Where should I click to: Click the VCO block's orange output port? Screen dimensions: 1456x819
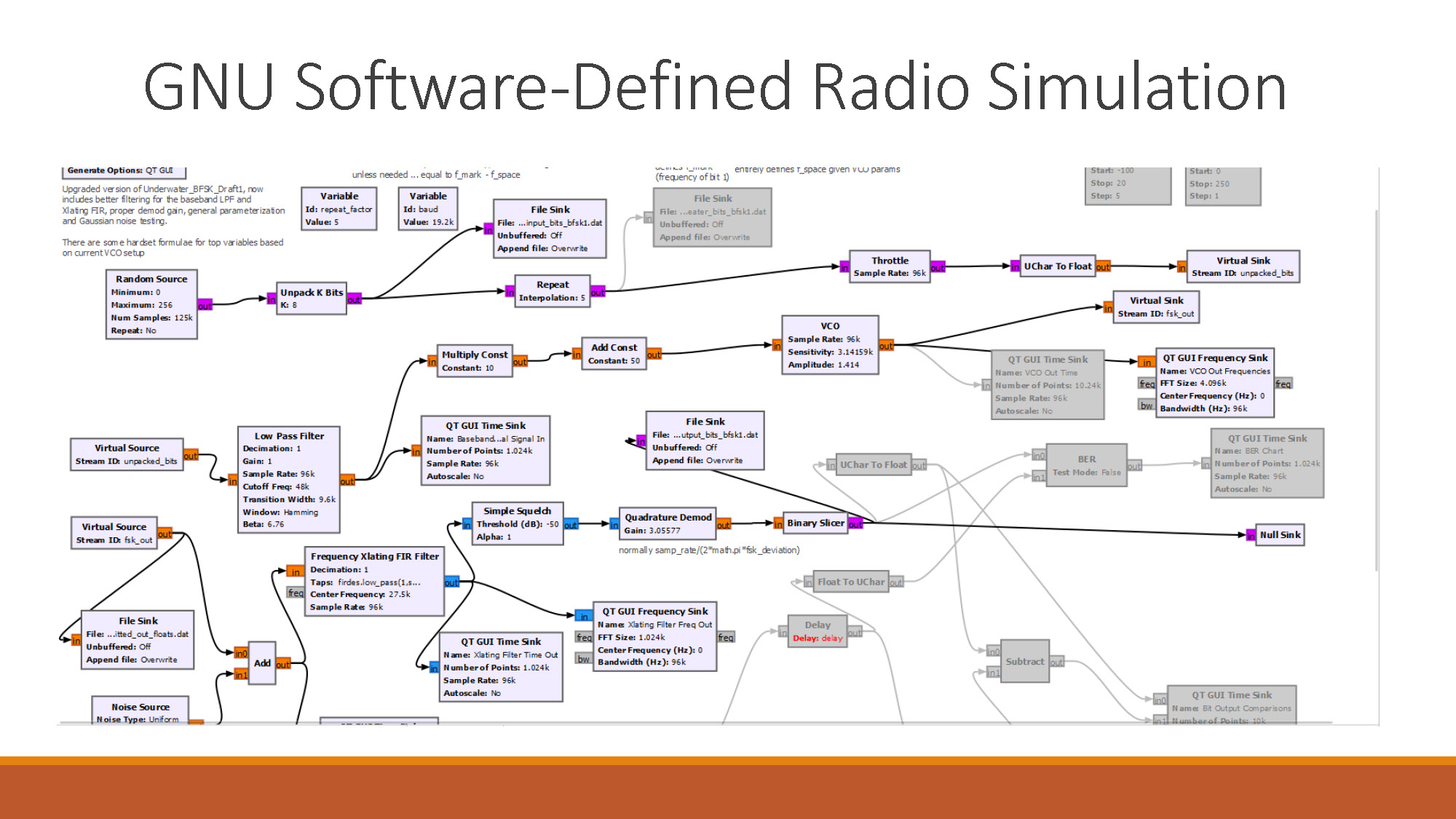tap(886, 346)
